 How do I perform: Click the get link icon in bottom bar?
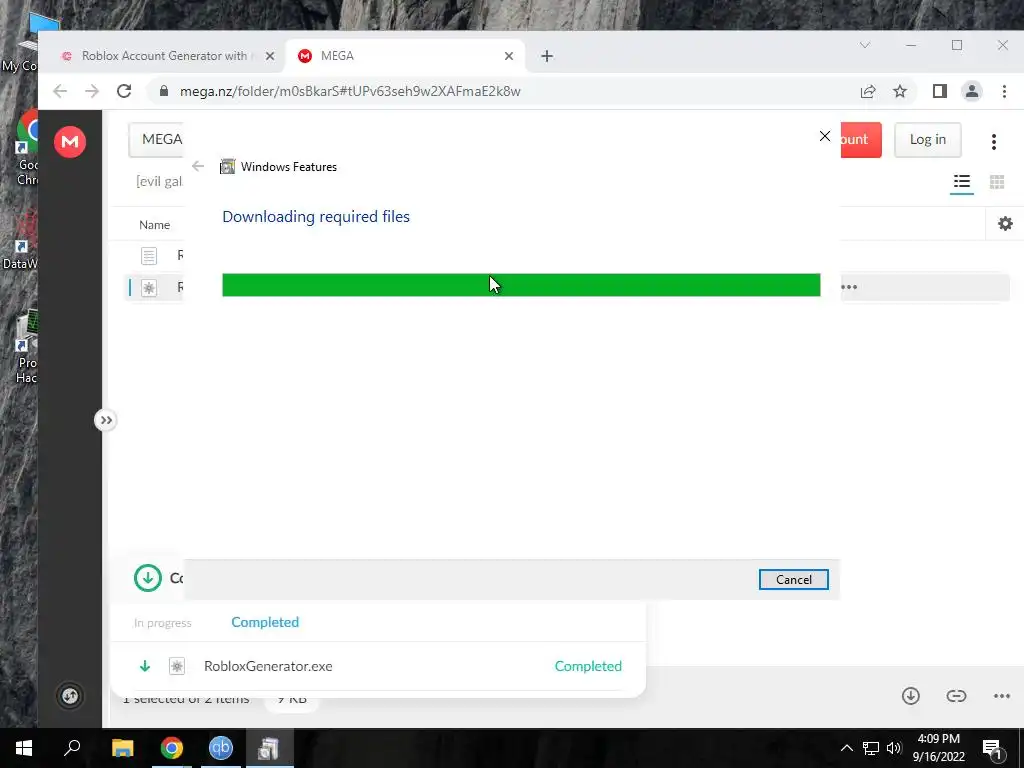(956, 696)
